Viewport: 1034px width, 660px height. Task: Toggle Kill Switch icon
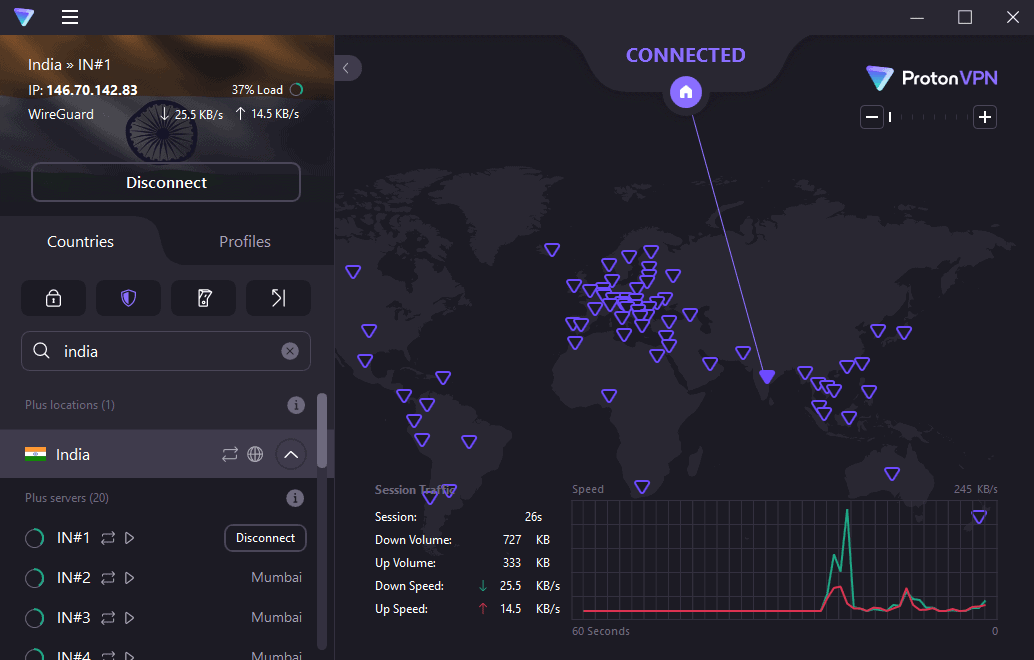(x=203, y=298)
